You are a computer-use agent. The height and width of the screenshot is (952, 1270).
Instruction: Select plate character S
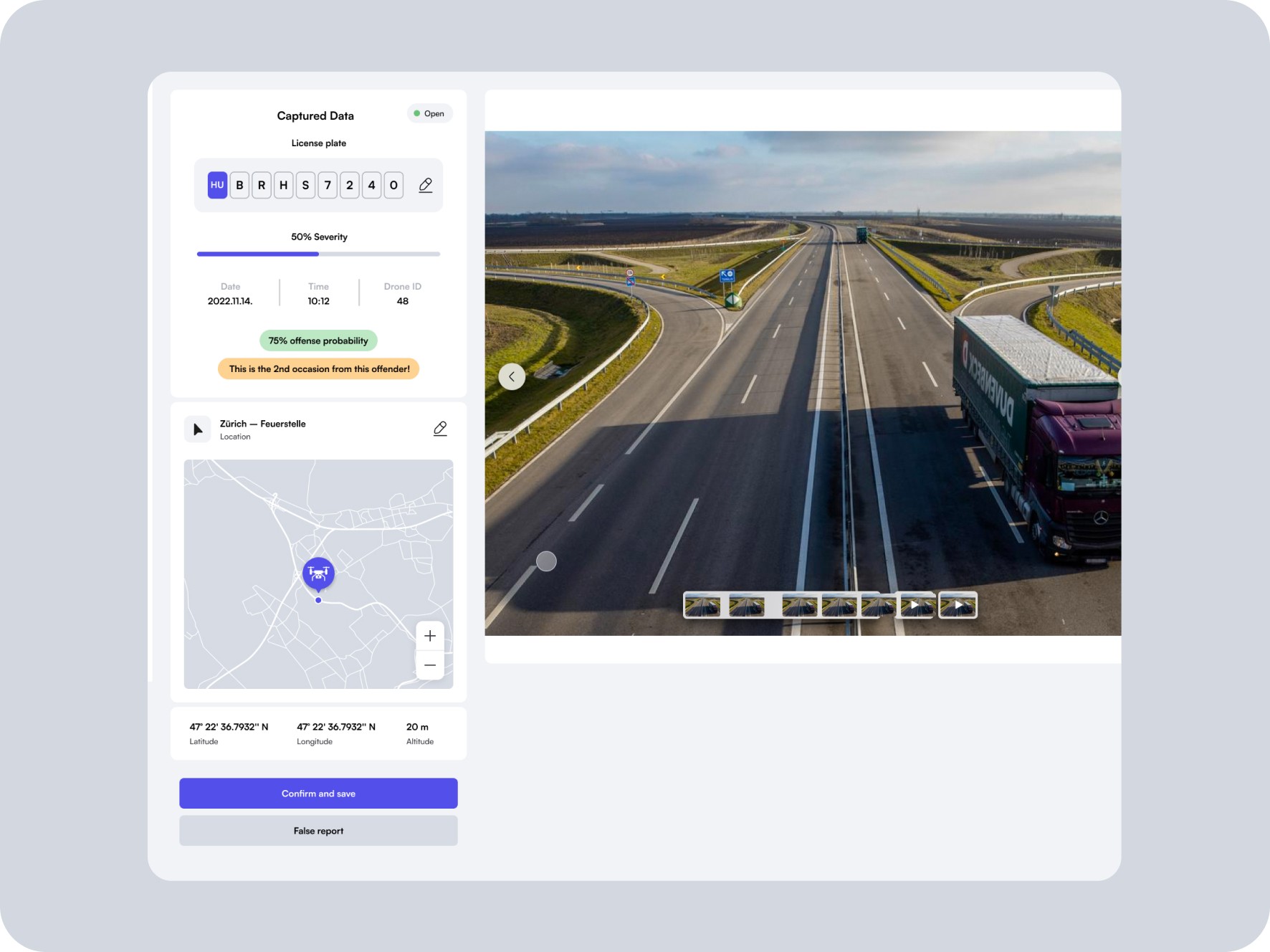(305, 185)
